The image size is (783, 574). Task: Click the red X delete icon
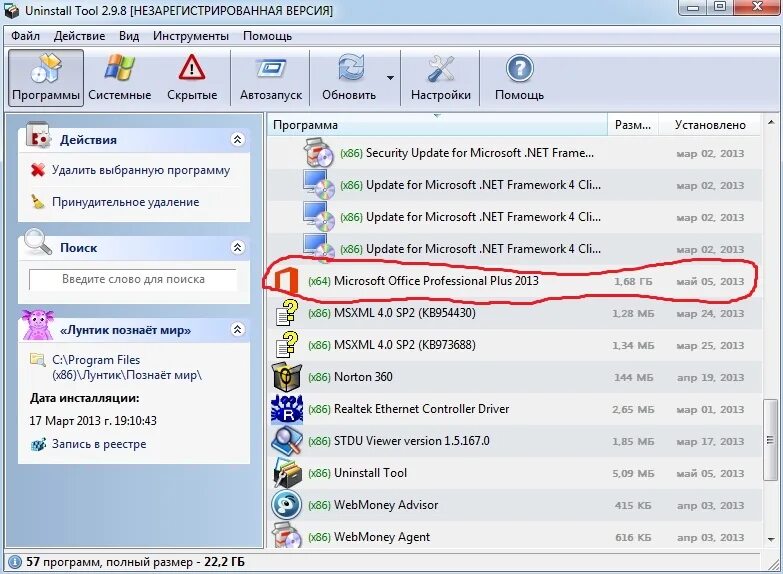(x=38, y=170)
